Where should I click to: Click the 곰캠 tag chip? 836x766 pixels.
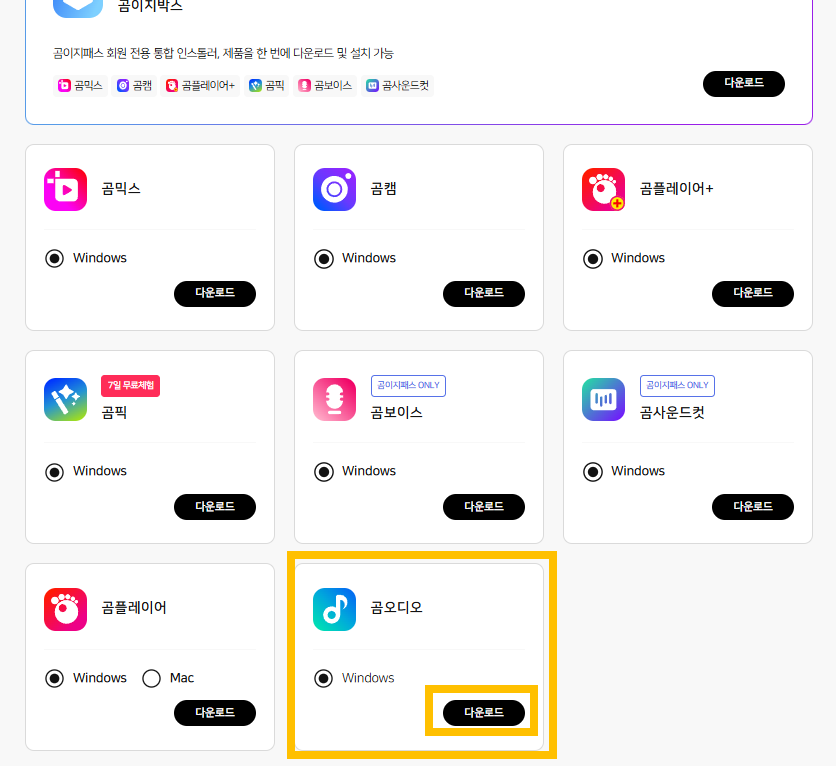pos(134,86)
